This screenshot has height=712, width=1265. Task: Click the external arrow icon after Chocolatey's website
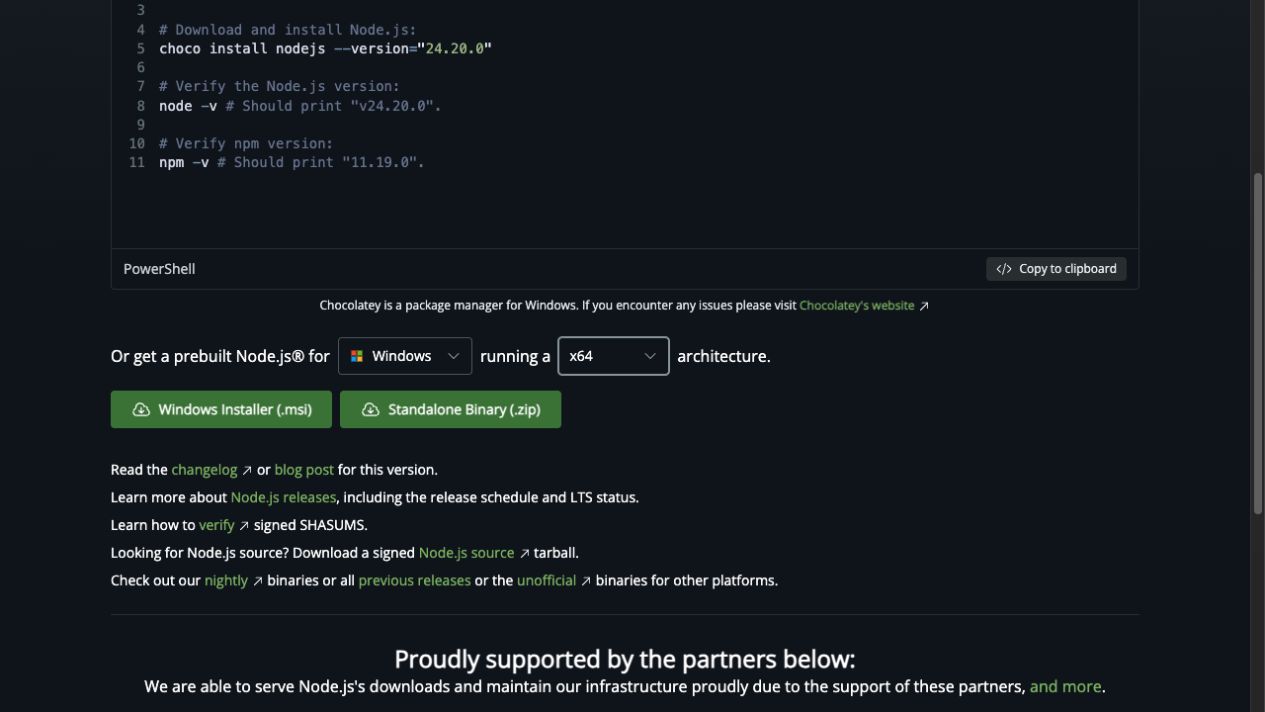pyautogui.click(x=924, y=306)
